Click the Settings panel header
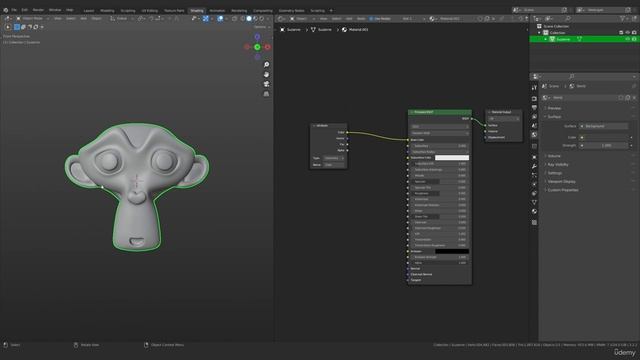The height and width of the screenshot is (360, 640). (555, 173)
